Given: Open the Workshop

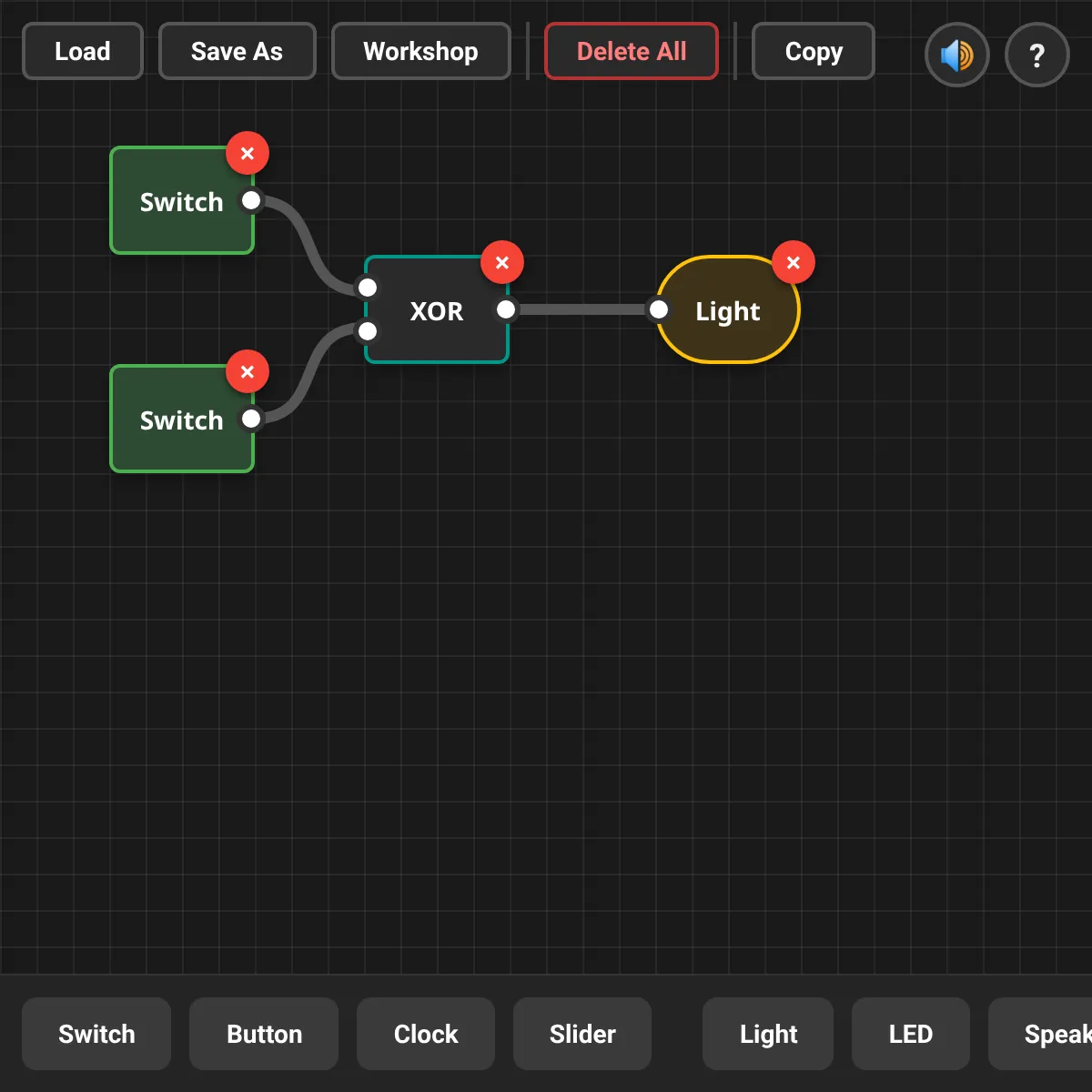Looking at the screenshot, I should 420,51.
